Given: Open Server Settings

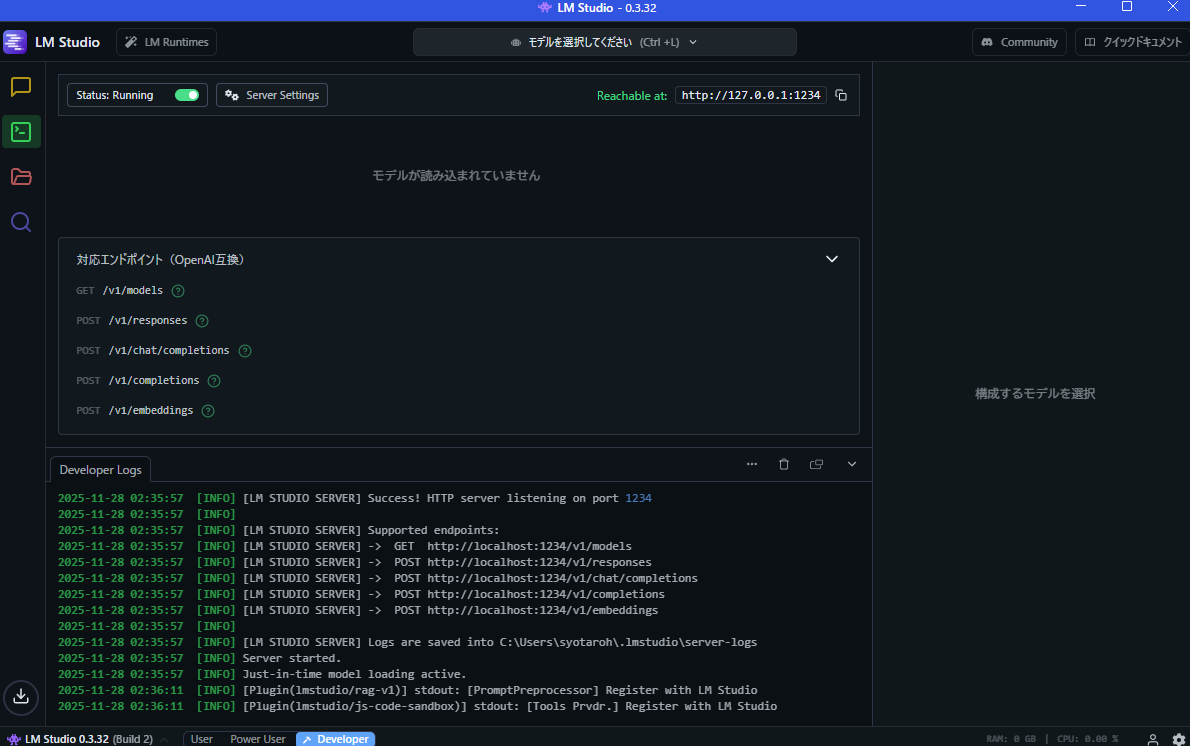Looking at the screenshot, I should point(272,95).
